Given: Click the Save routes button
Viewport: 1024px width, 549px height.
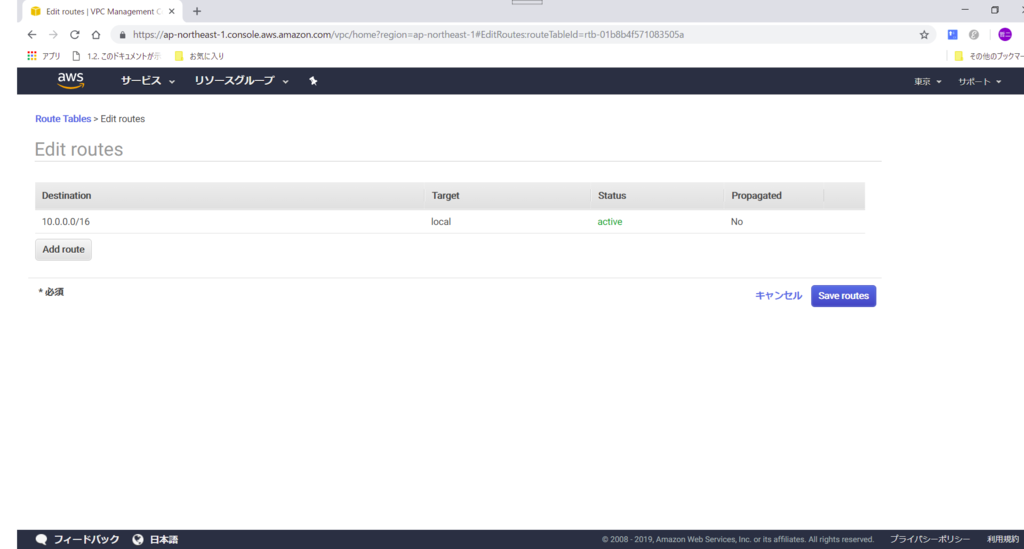Looking at the screenshot, I should coord(843,296).
